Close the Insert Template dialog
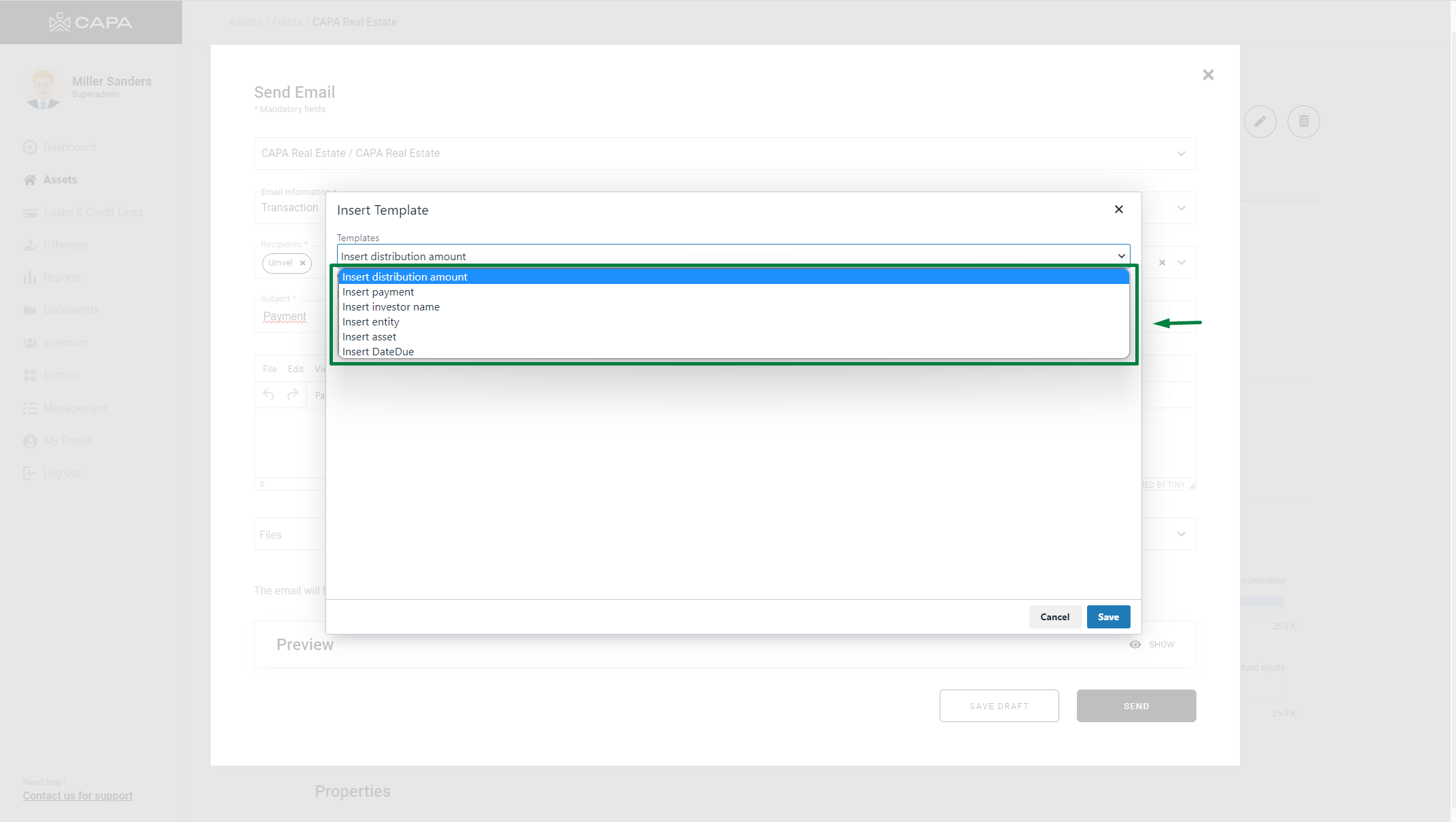1456x822 pixels. (1118, 209)
